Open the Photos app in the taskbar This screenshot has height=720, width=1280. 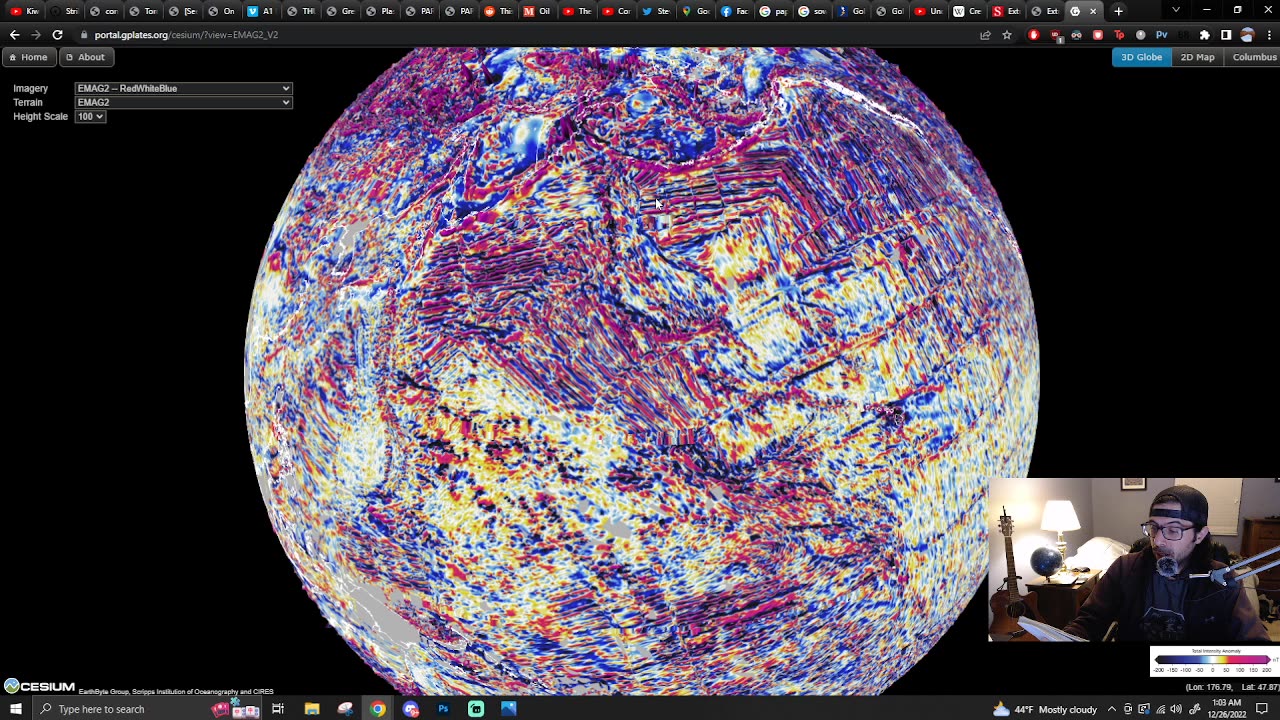coord(509,709)
